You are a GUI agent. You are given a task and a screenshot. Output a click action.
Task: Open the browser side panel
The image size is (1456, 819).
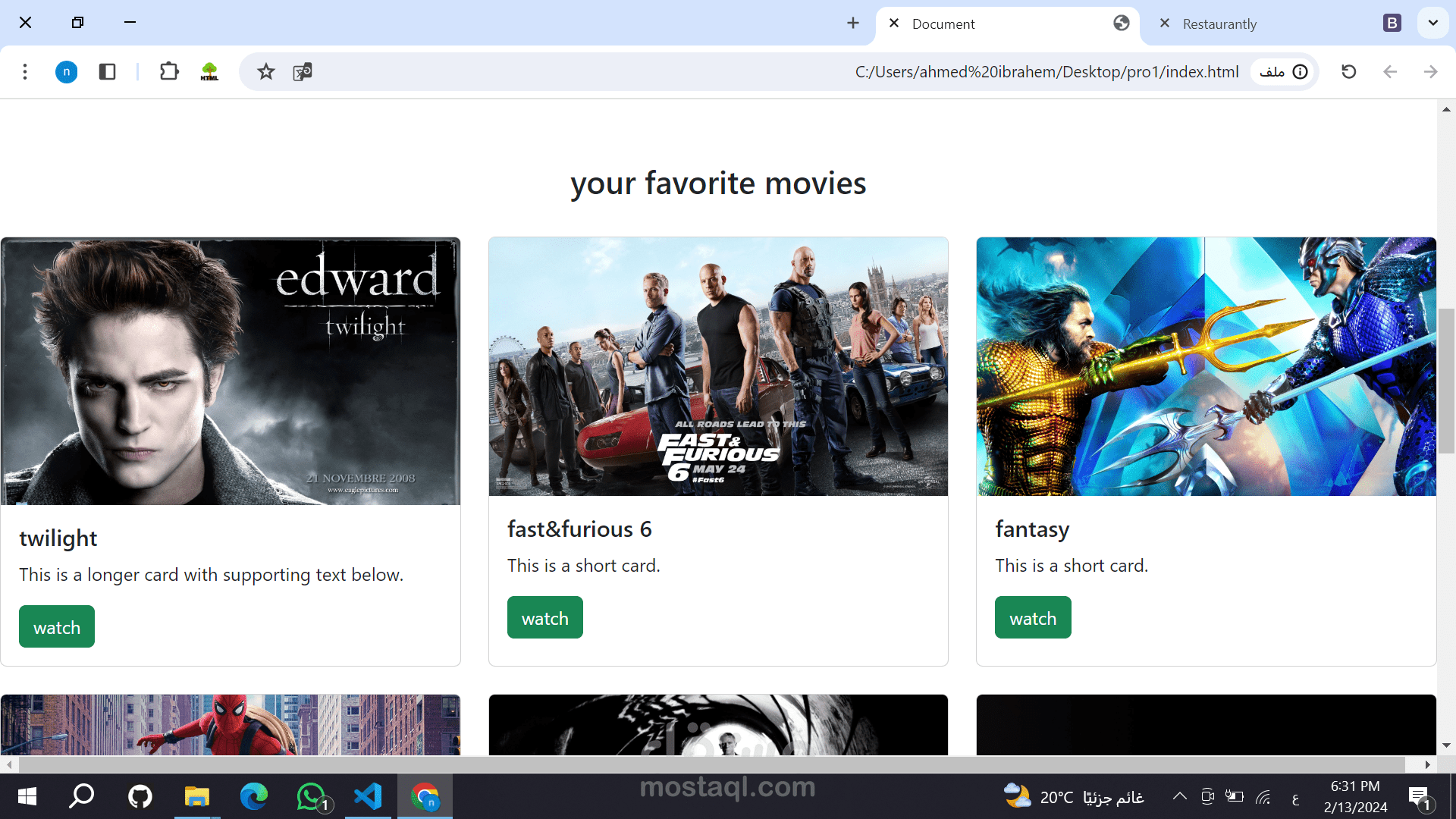[107, 71]
